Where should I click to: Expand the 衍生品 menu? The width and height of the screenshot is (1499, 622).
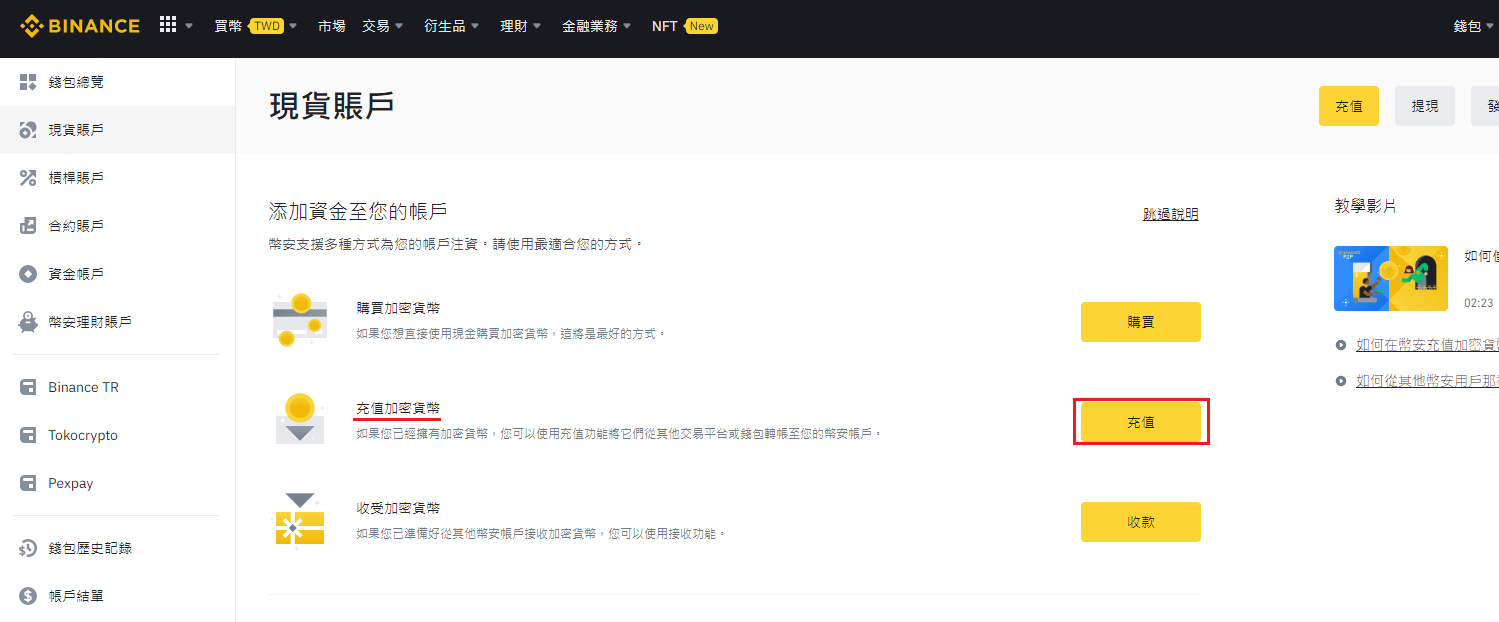point(452,26)
